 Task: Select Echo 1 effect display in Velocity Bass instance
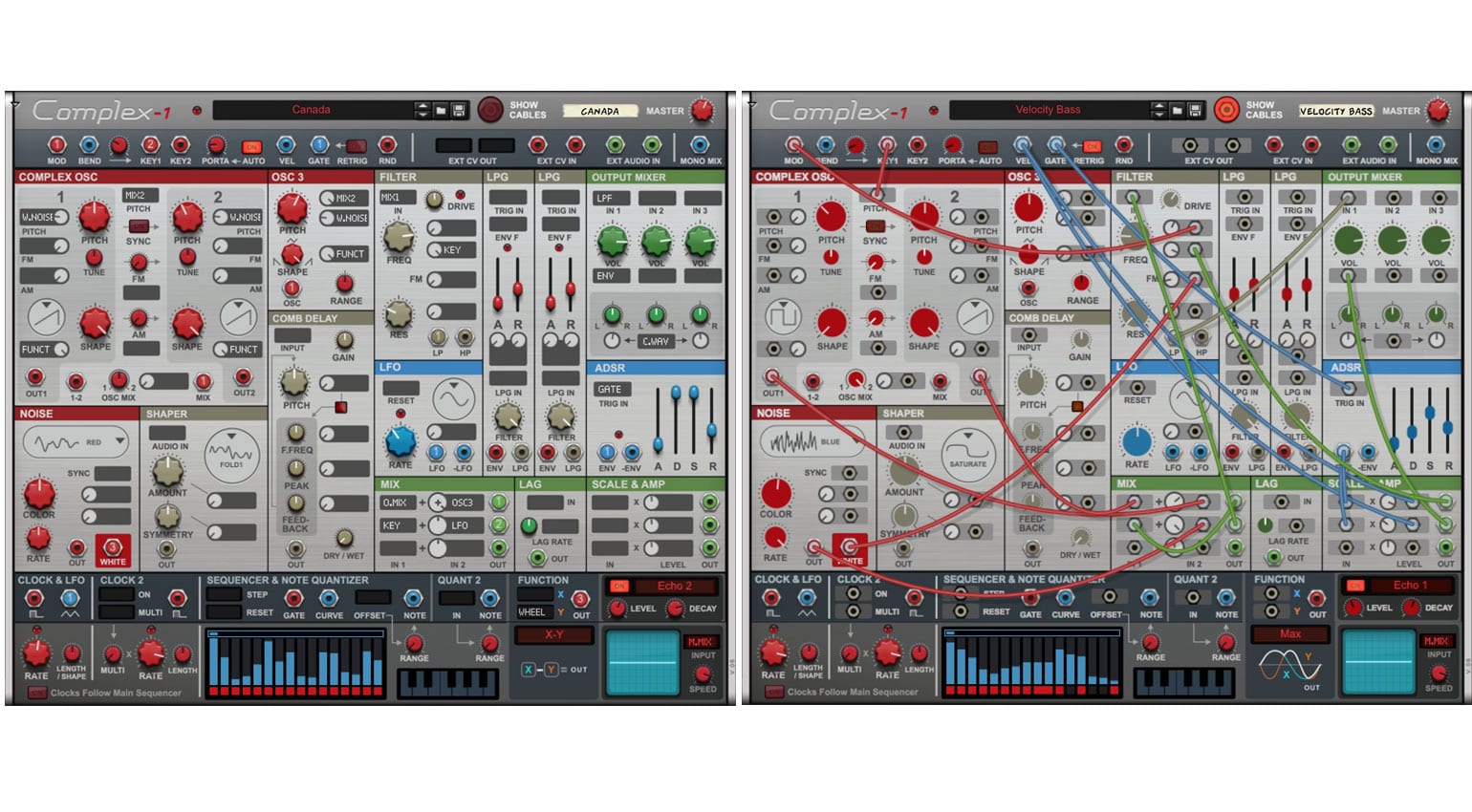1411,586
